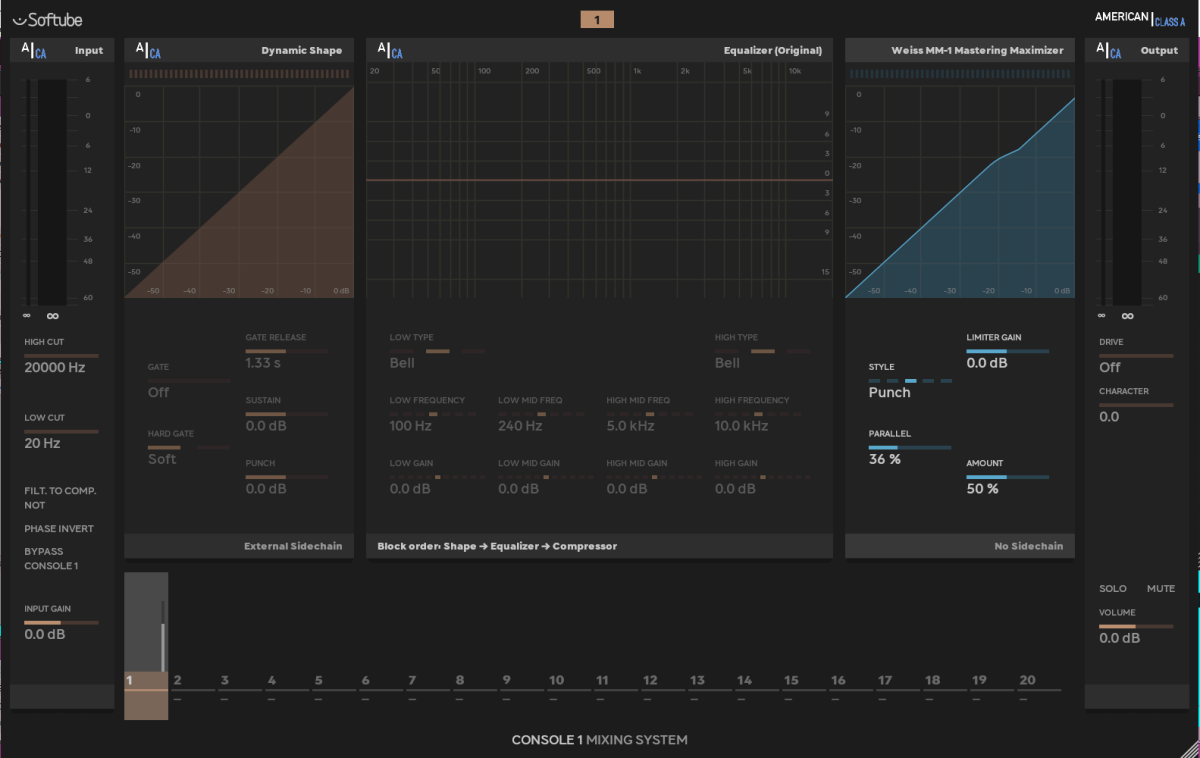Adjust the Gate Release slider
Screen dimensions: 1200x758
point(287,351)
